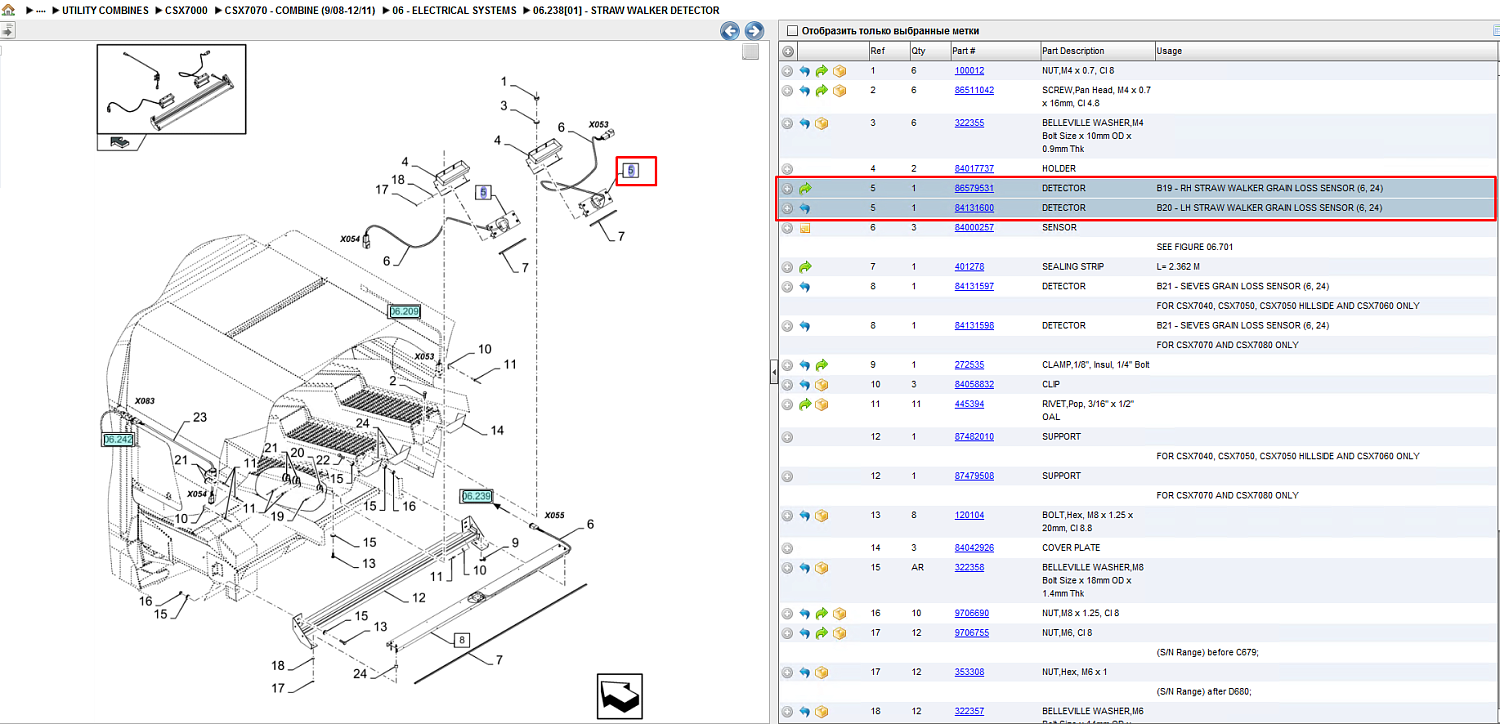Open 06 - ELECTRICAL SYSTEMS breadcrumb

pos(454,10)
